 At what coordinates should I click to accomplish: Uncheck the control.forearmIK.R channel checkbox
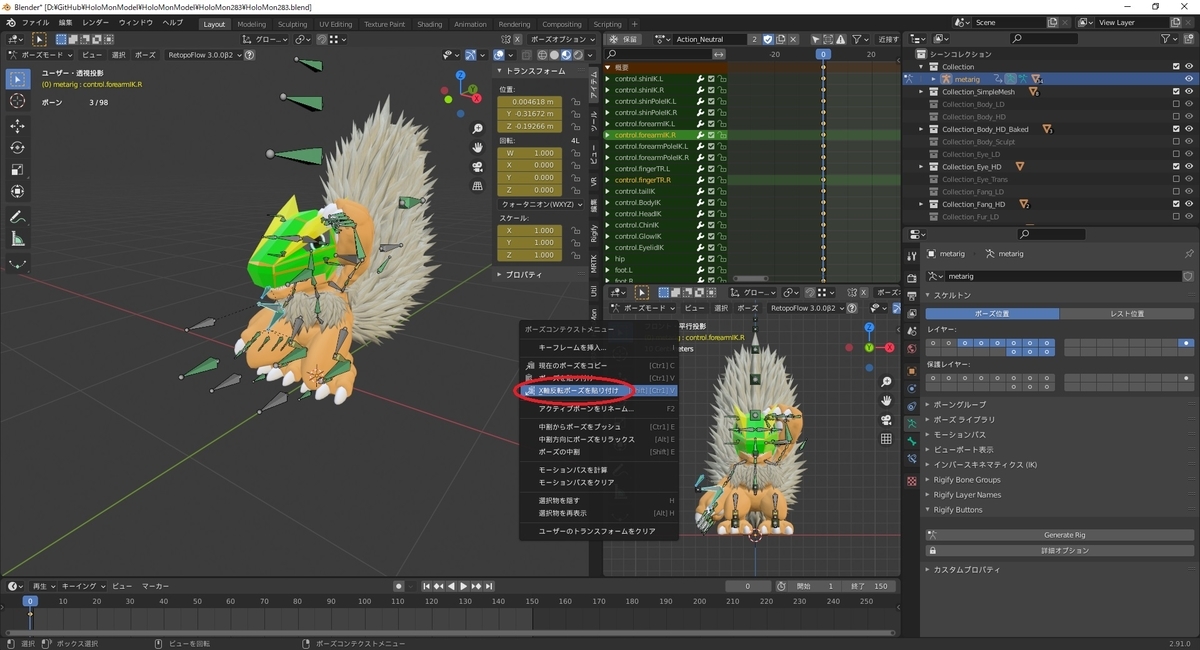point(711,135)
